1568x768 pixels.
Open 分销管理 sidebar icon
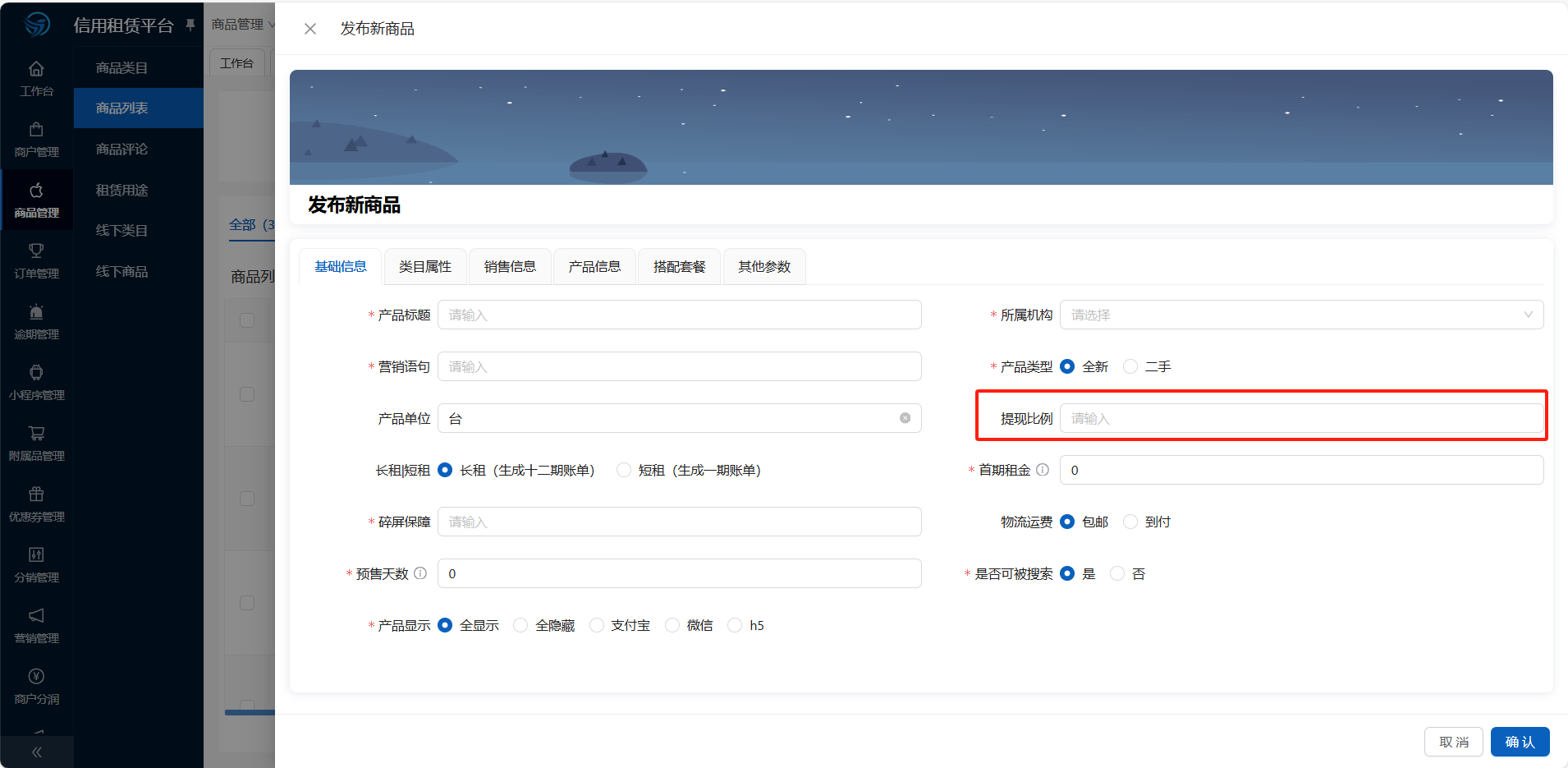(36, 555)
